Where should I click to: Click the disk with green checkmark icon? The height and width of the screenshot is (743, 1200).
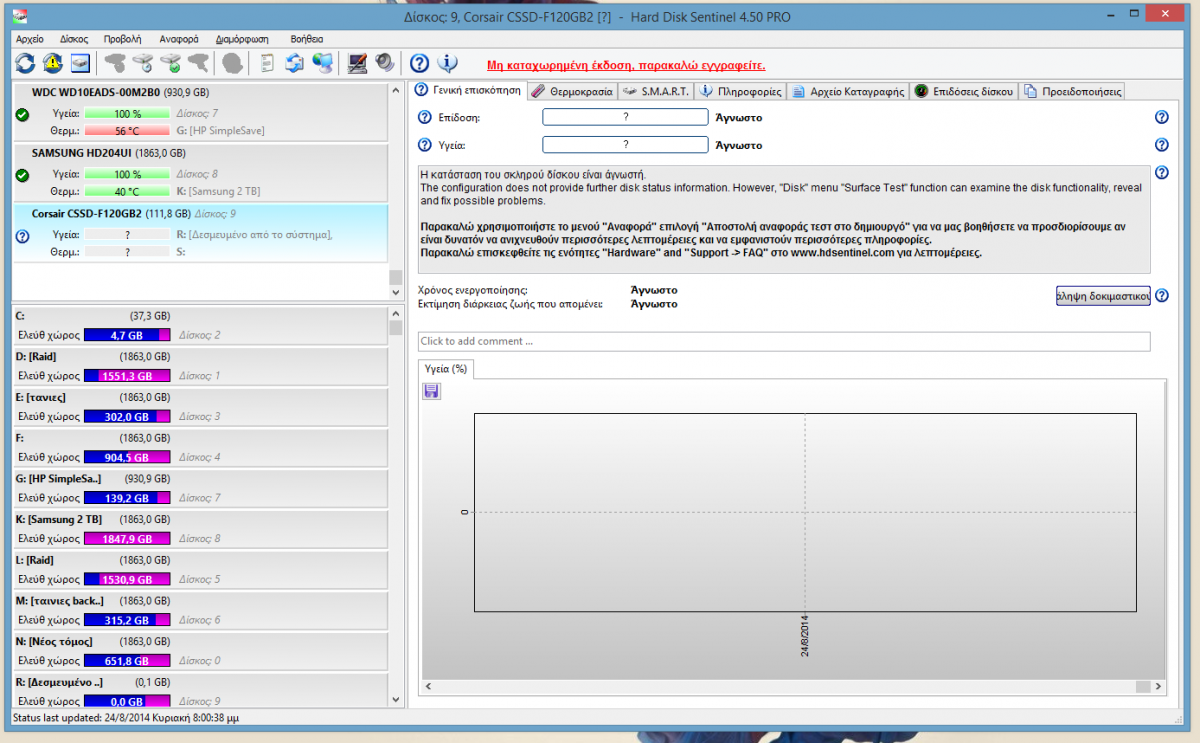172,63
